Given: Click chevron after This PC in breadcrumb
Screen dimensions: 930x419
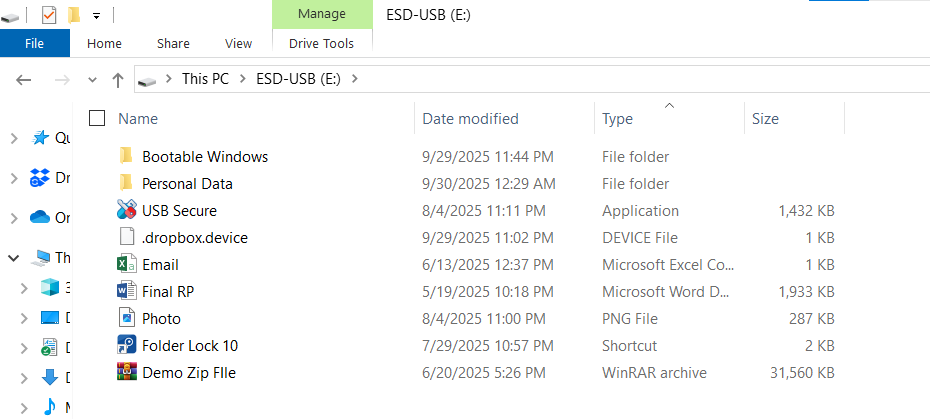Looking at the screenshot, I should click(242, 79).
